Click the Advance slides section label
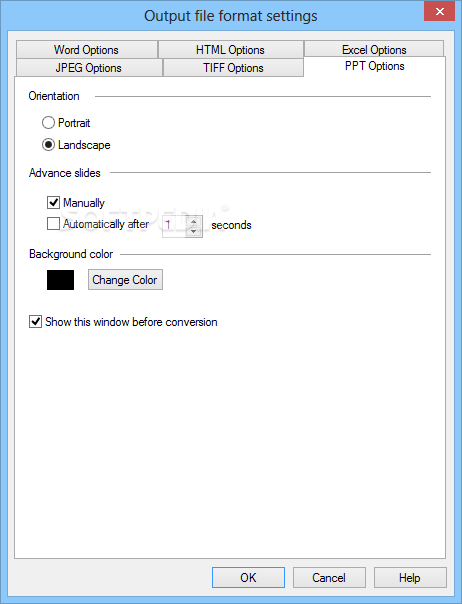 click(x=65, y=173)
